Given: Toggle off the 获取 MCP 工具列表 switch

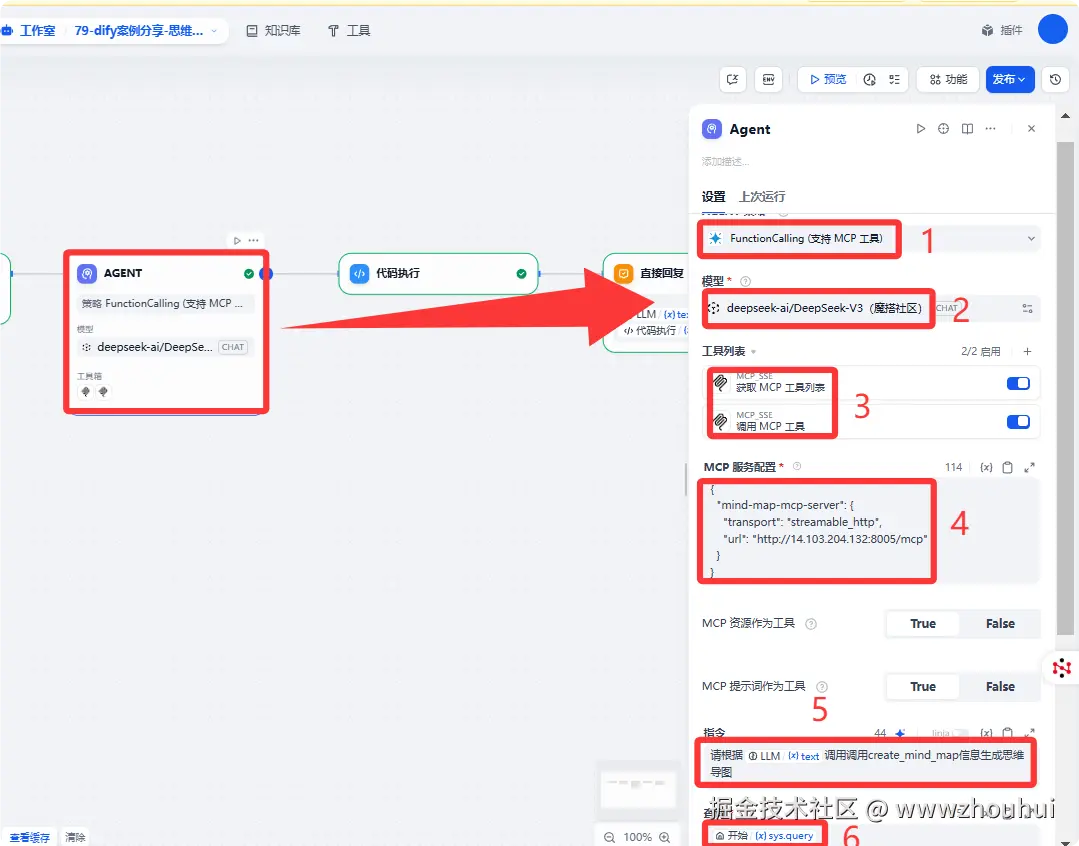Looking at the screenshot, I should [1018, 383].
